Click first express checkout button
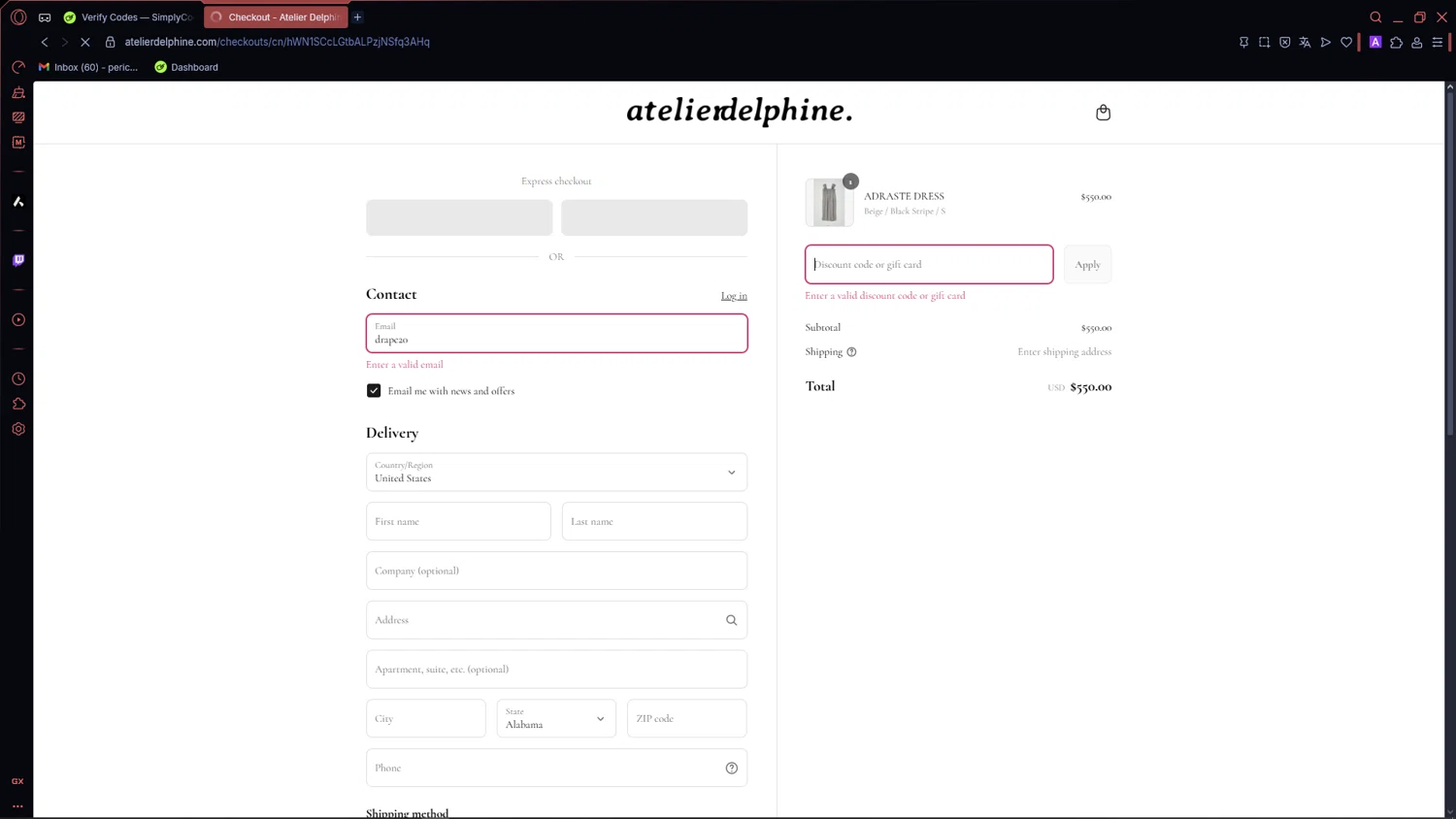Screen dimensions: 1456x819 (459, 217)
